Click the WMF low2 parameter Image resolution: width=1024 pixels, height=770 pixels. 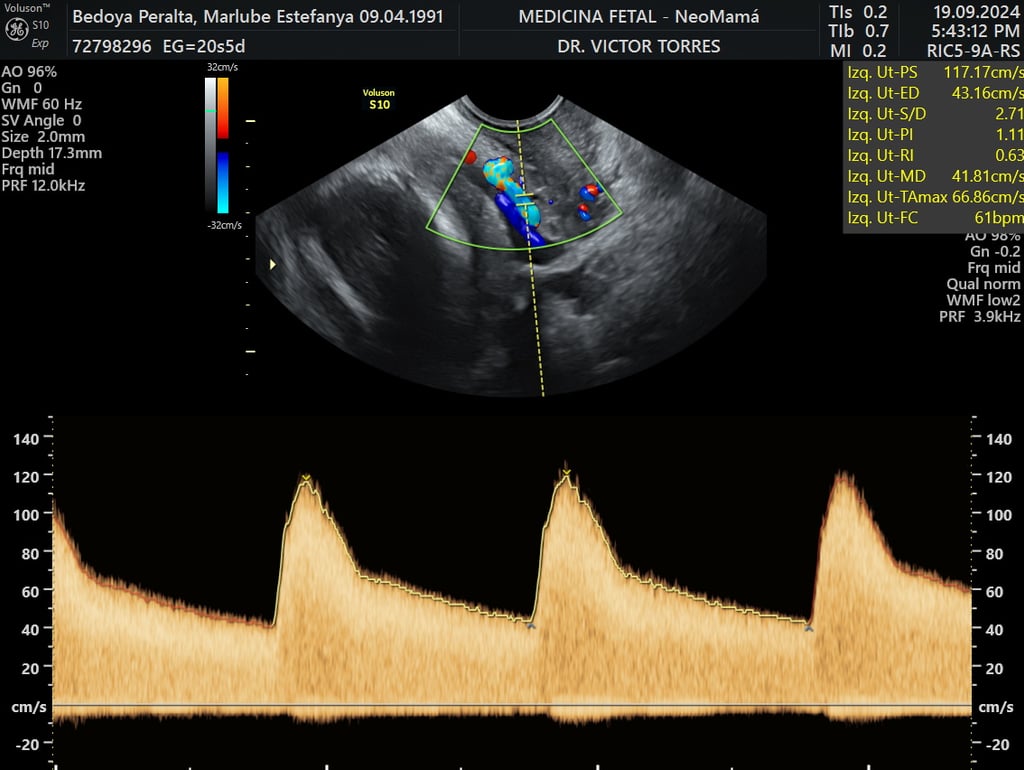(984, 300)
